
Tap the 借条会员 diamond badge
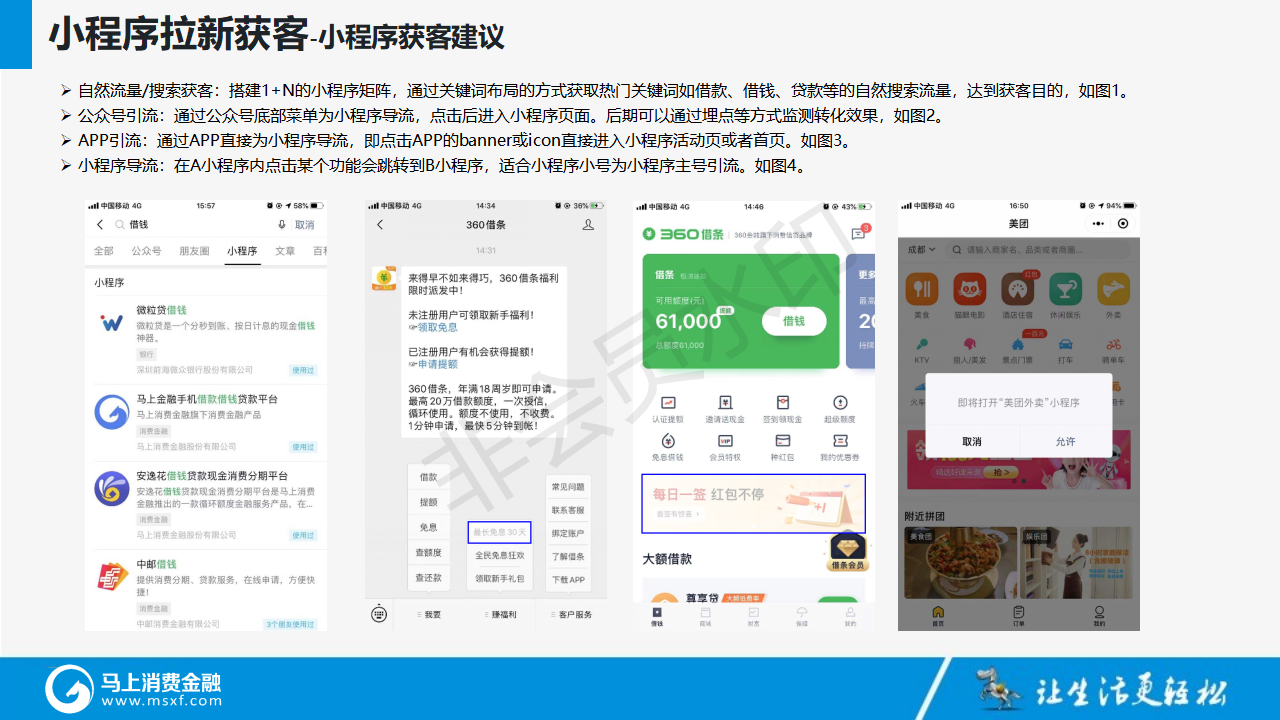847,552
